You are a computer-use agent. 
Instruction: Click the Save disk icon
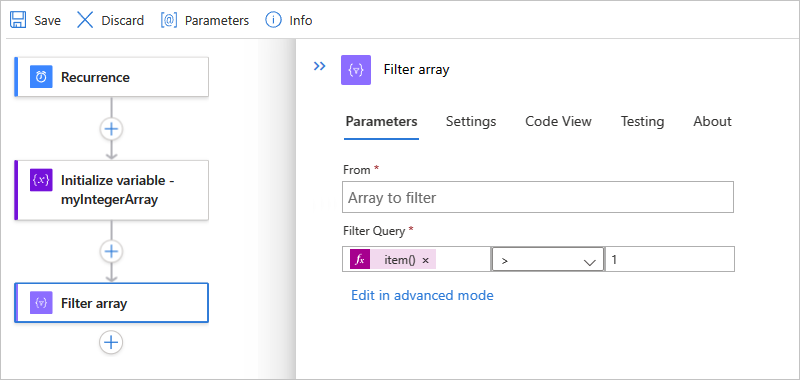[x=18, y=20]
